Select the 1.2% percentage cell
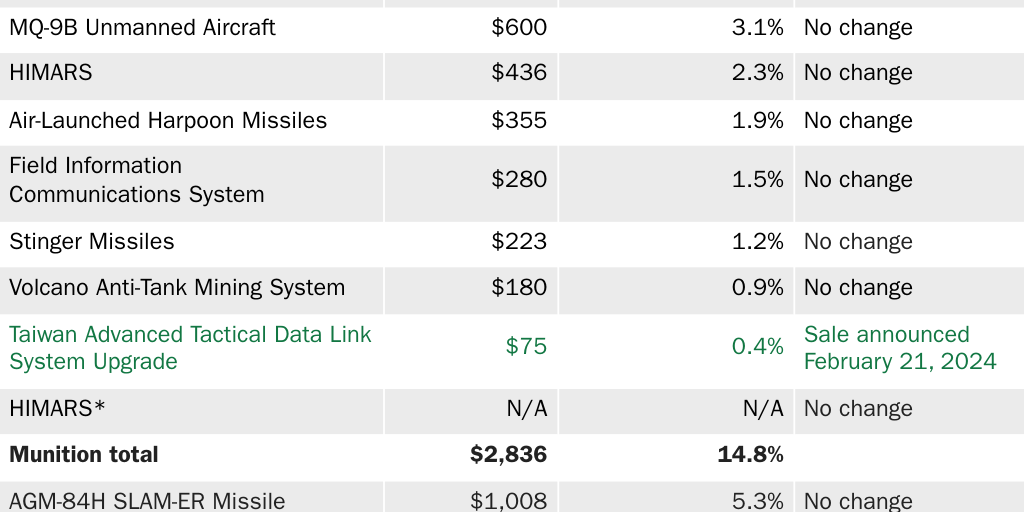 (x=757, y=242)
